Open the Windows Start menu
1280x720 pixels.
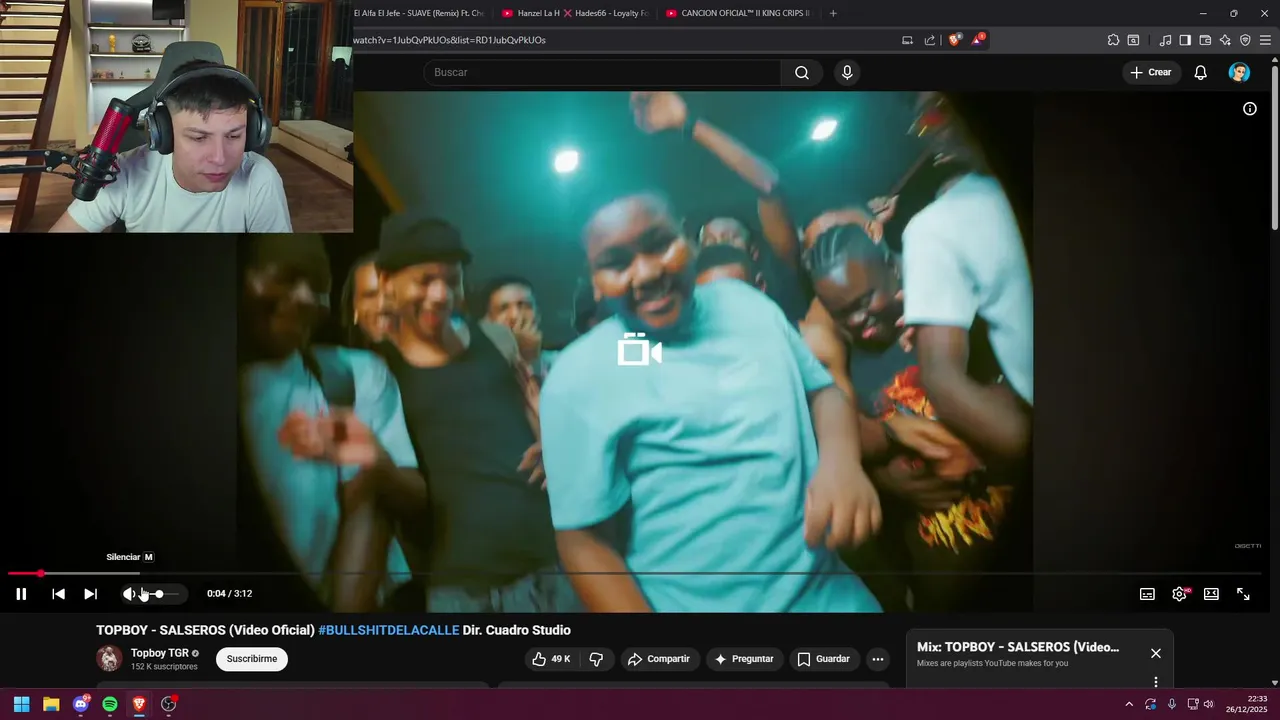(x=21, y=704)
